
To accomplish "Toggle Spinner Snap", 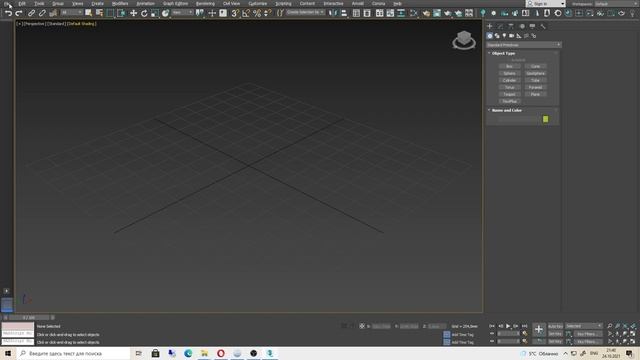I will tap(267, 13).
